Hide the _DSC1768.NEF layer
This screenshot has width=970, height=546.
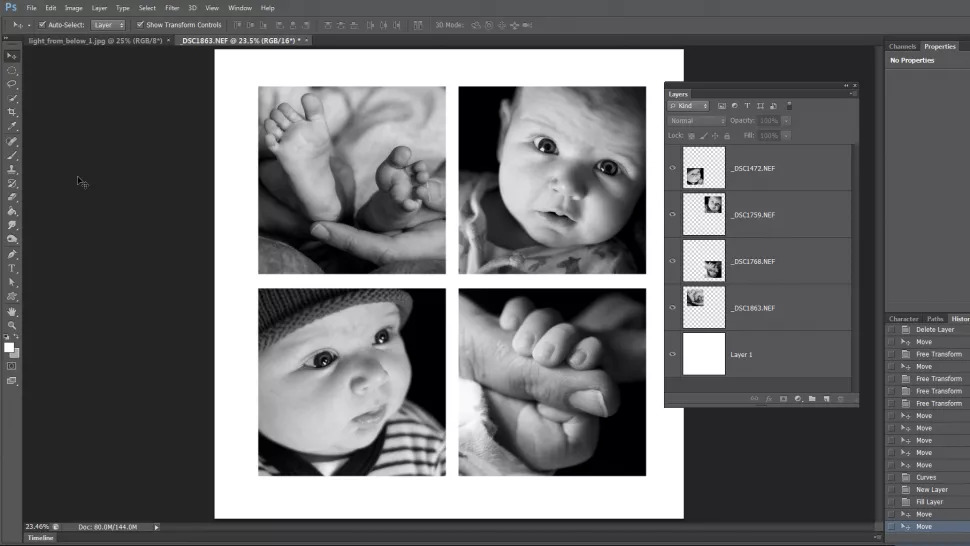click(x=672, y=261)
